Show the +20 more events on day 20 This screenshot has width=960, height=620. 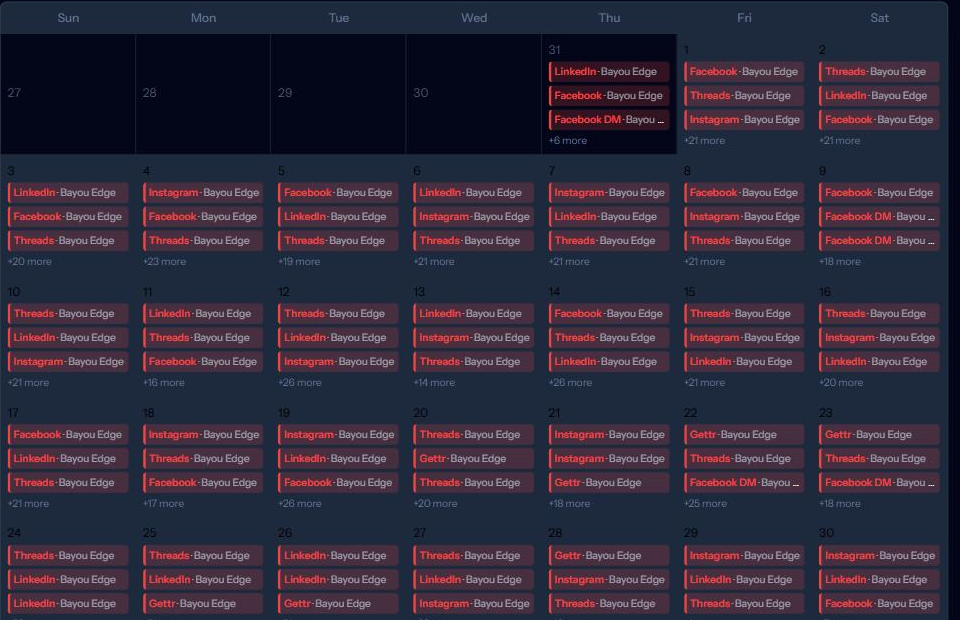tap(435, 504)
